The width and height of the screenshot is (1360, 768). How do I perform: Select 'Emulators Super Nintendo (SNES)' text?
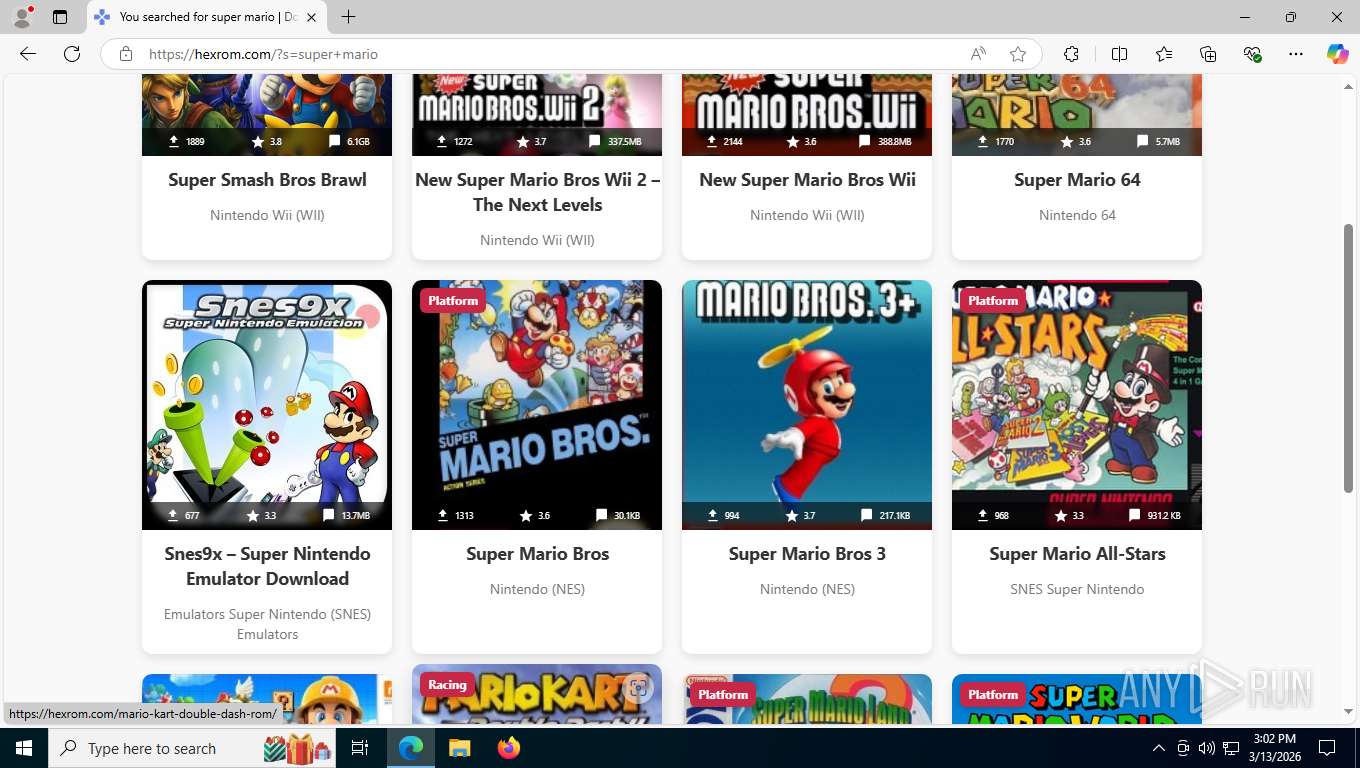tap(267, 614)
